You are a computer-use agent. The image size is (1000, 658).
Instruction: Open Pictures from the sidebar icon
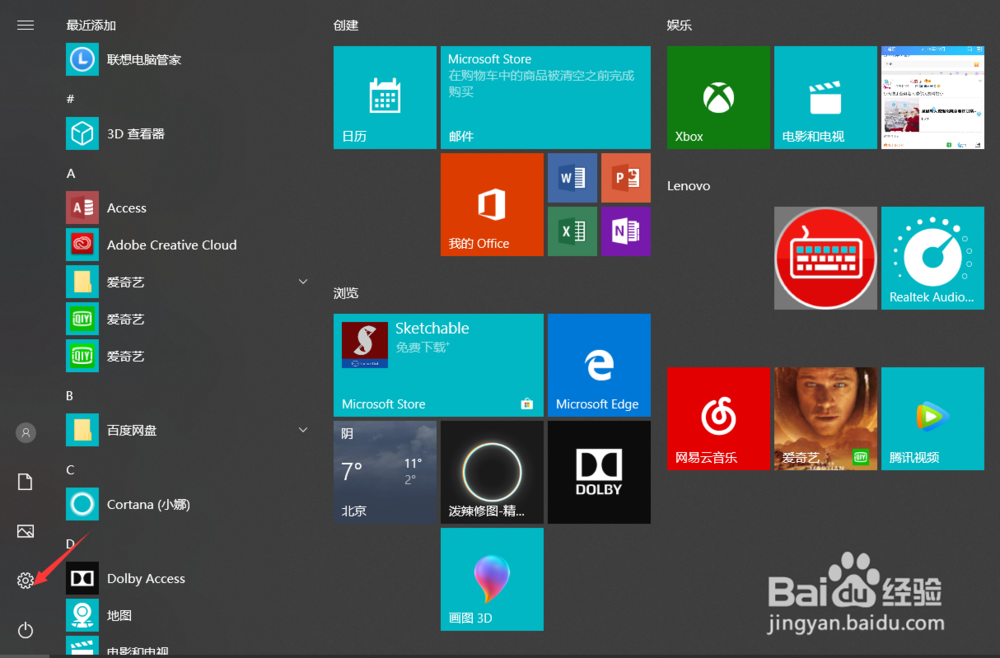[x=26, y=531]
